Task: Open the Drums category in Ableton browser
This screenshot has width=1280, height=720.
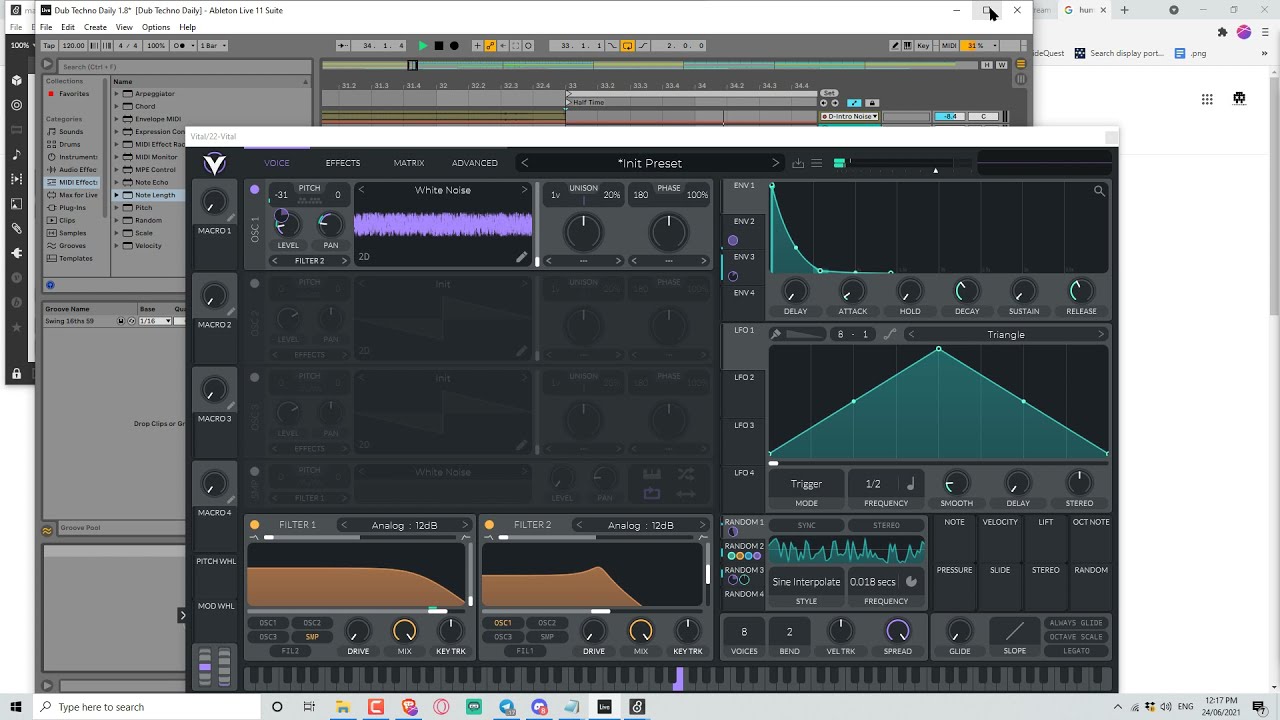Action: (69, 144)
